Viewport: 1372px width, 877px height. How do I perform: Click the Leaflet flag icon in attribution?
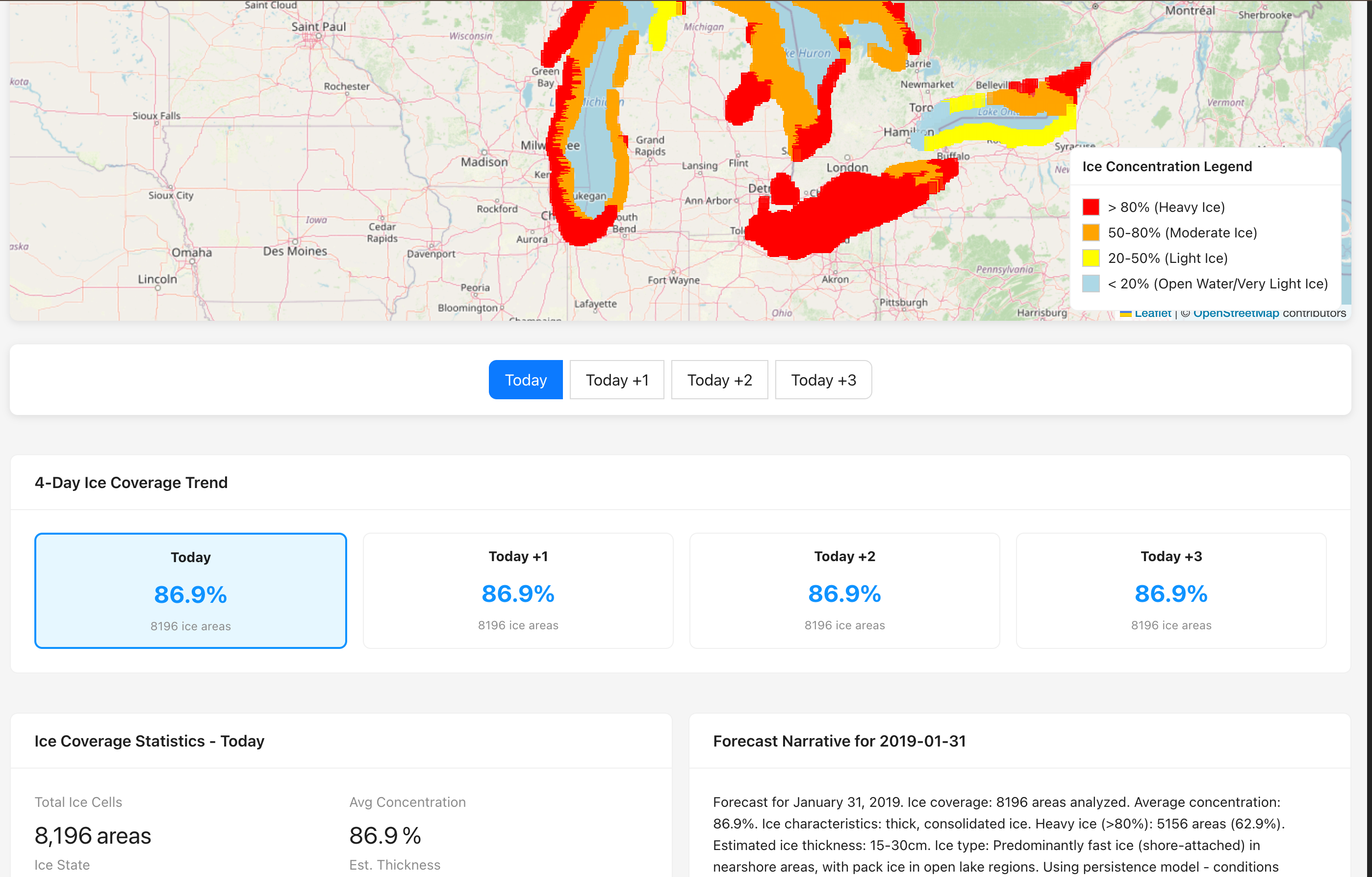(x=1125, y=313)
